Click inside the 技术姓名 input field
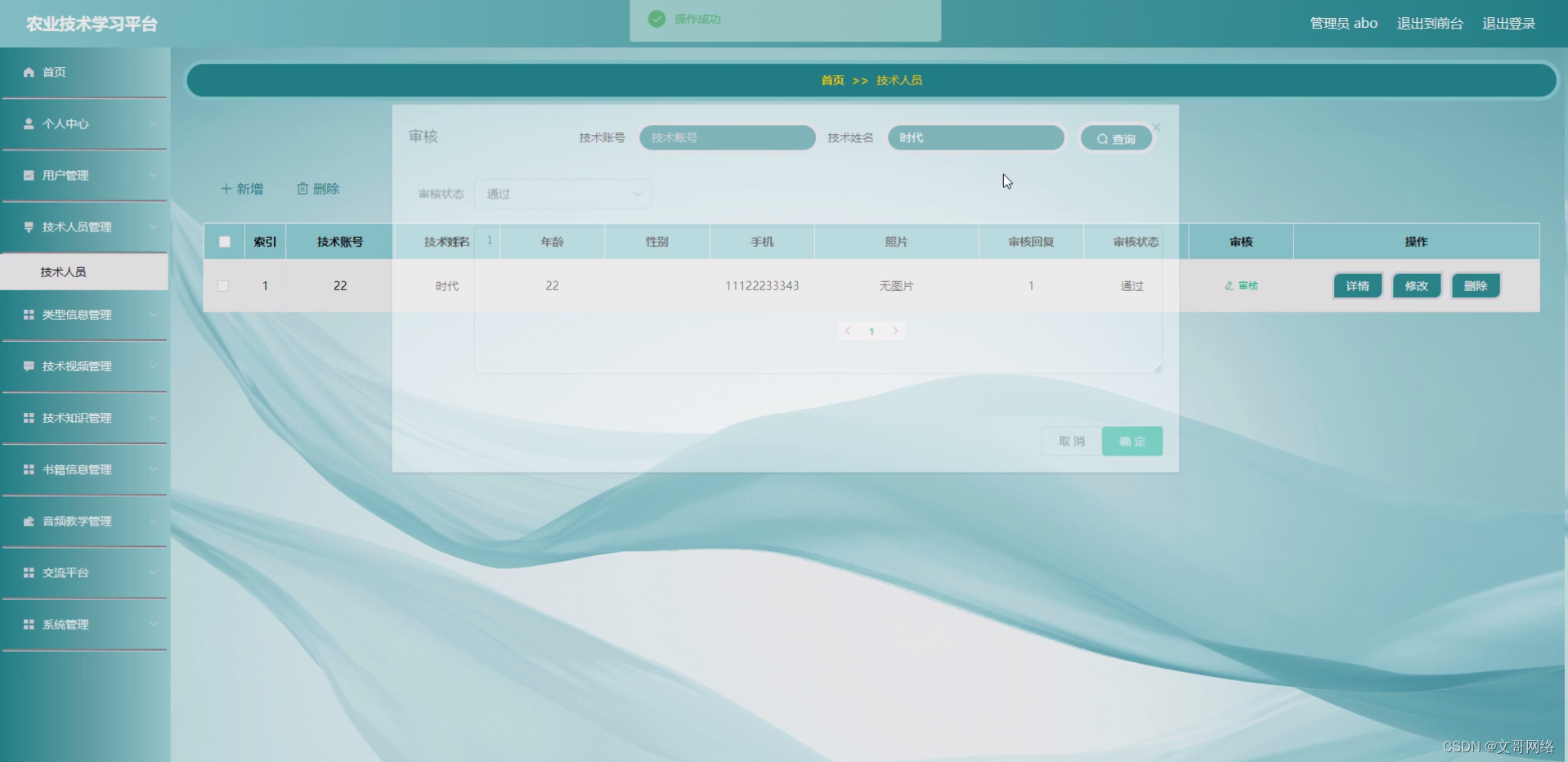 (x=975, y=137)
